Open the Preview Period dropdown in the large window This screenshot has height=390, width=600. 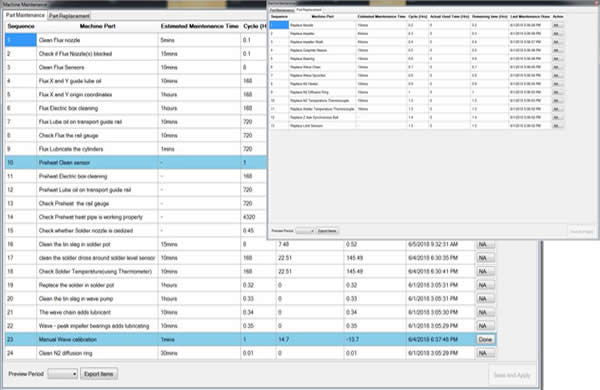pyautogui.click(x=63, y=374)
